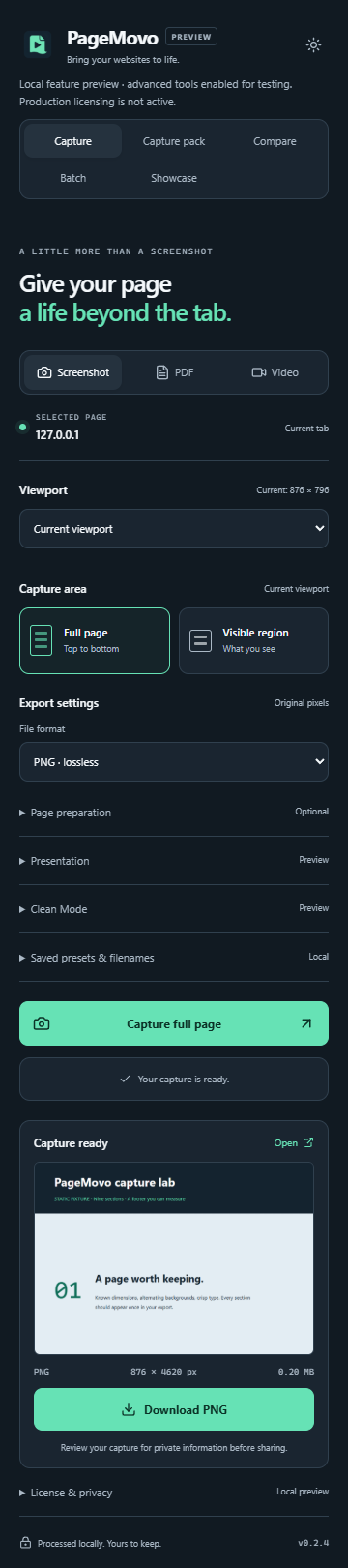Expand the Page preparation section

(174, 813)
